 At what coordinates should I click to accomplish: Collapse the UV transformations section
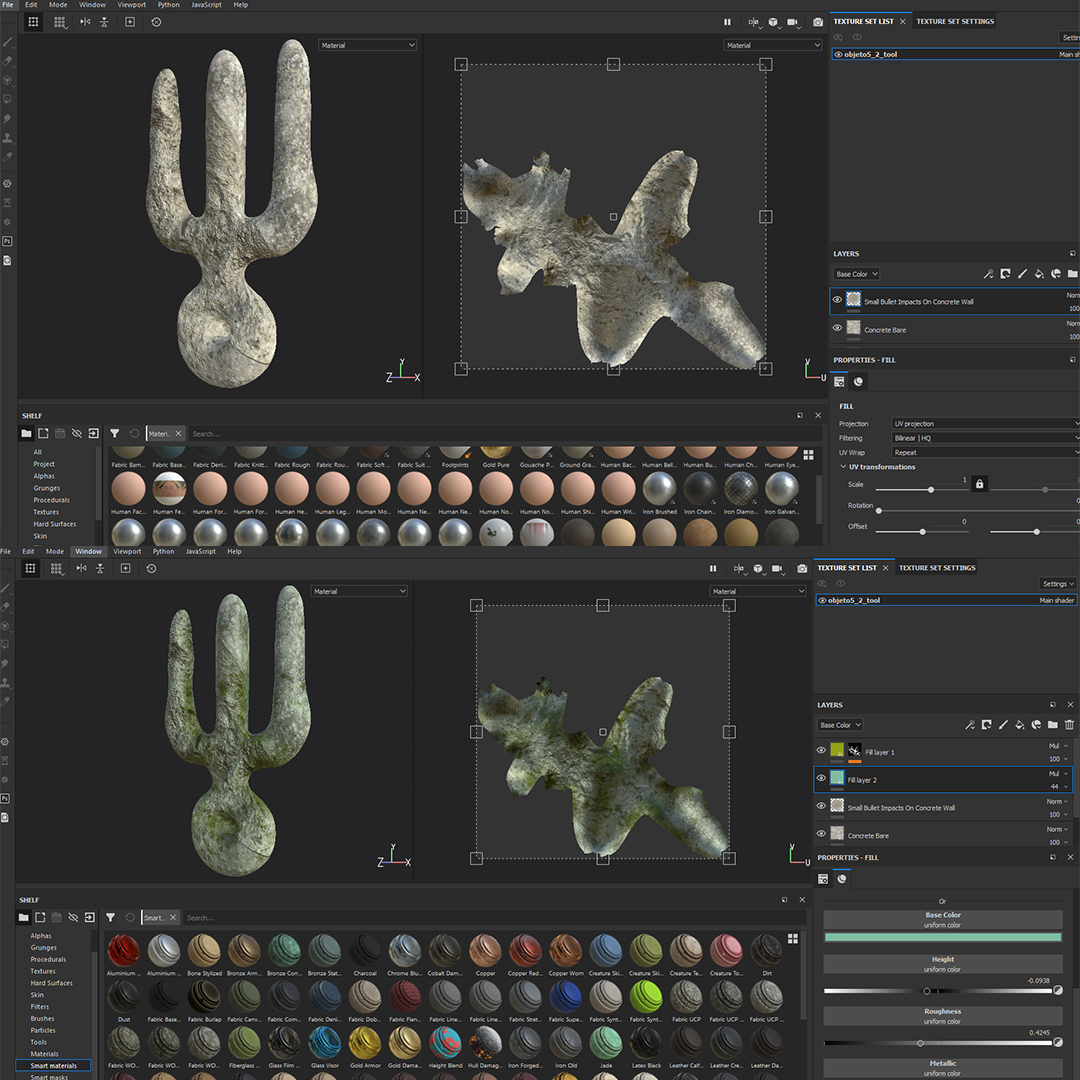pyautogui.click(x=842, y=467)
